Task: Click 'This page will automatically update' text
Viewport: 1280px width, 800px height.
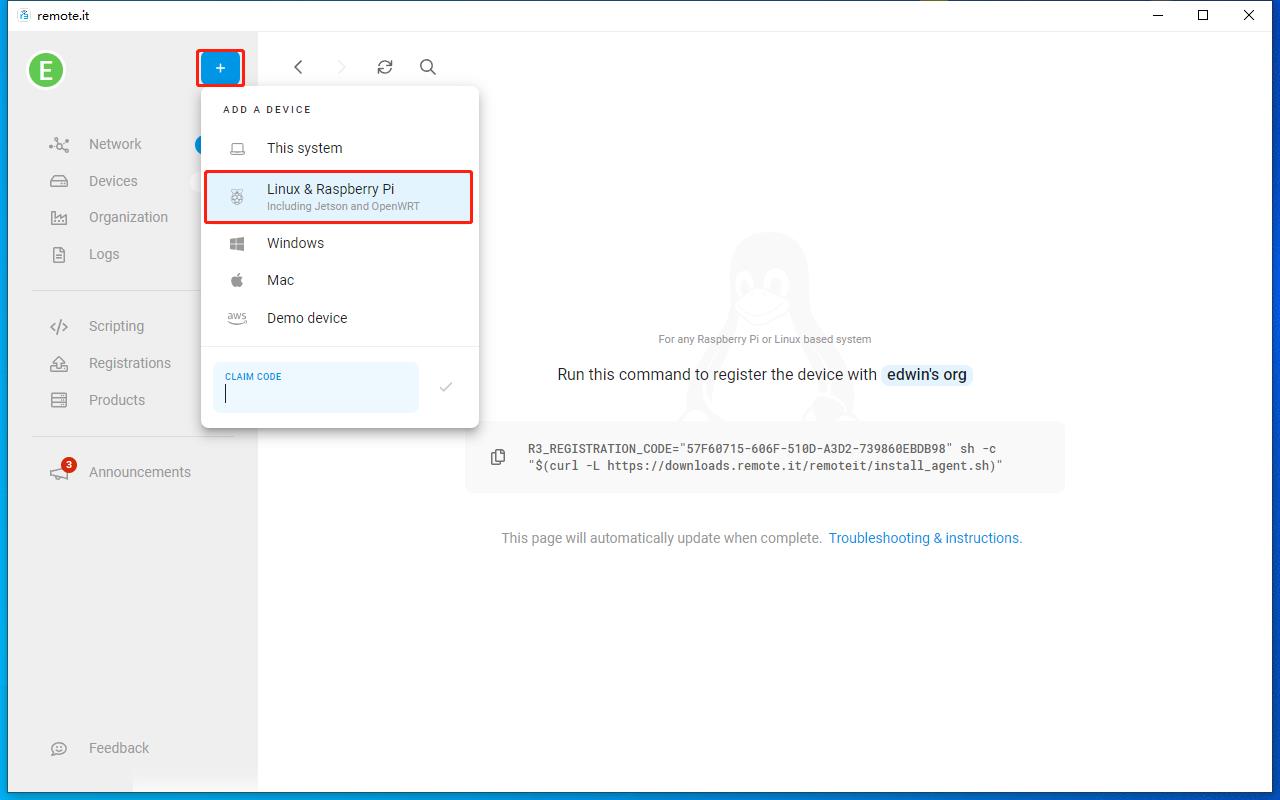Action: point(661,538)
